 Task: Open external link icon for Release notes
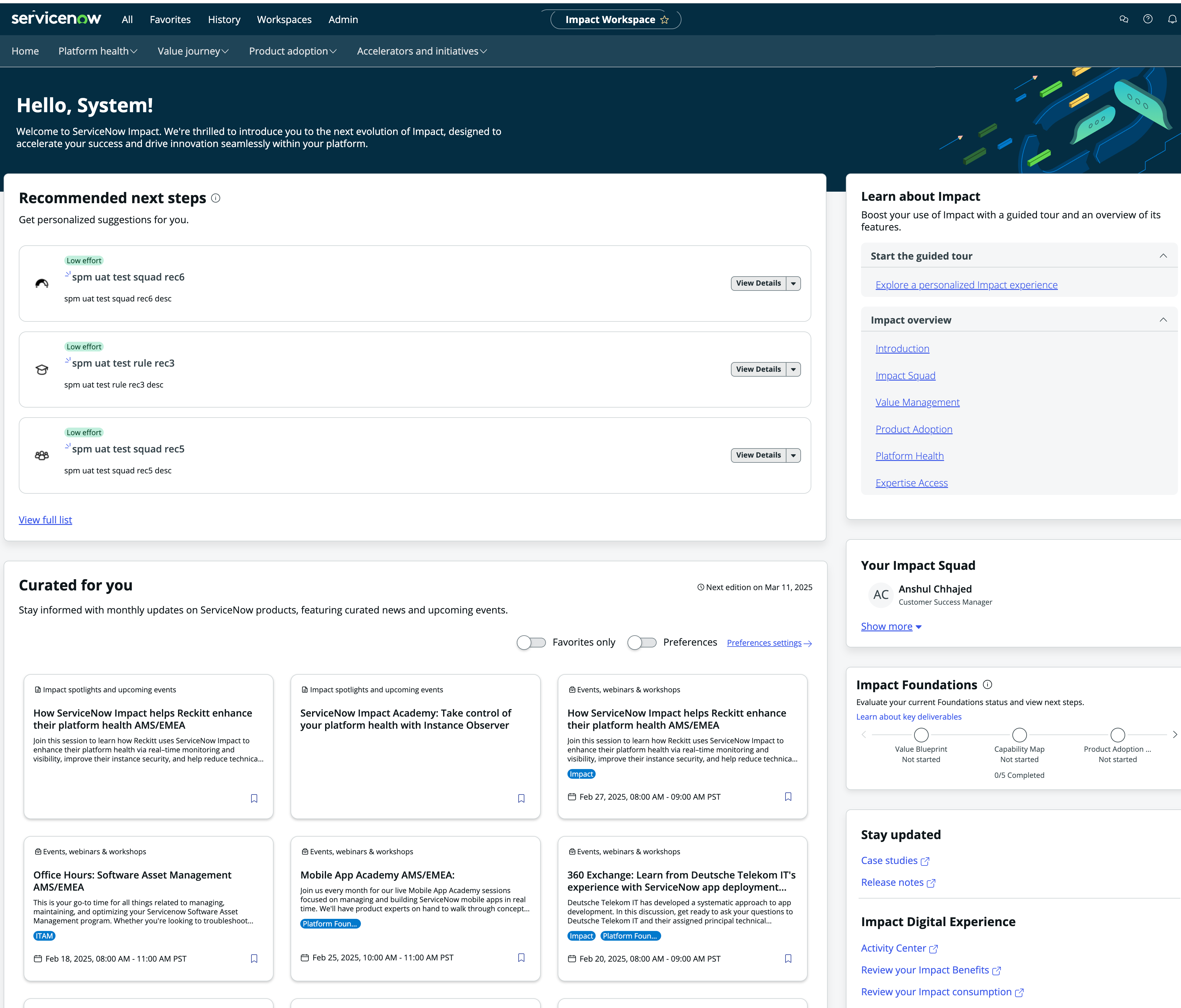coord(931,883)
